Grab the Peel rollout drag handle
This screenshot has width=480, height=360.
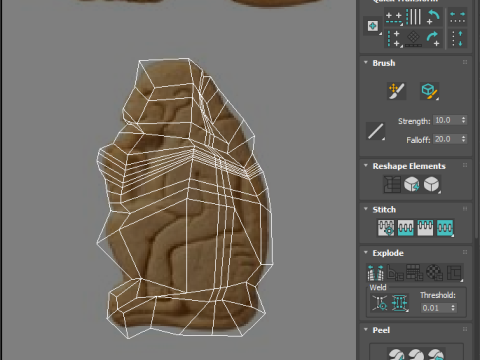(465, 329)
